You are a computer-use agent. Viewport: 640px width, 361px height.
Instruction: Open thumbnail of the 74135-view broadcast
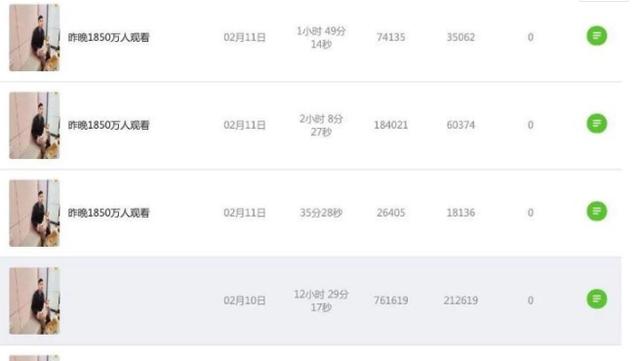pyautogui.click(x=35, y=37)
